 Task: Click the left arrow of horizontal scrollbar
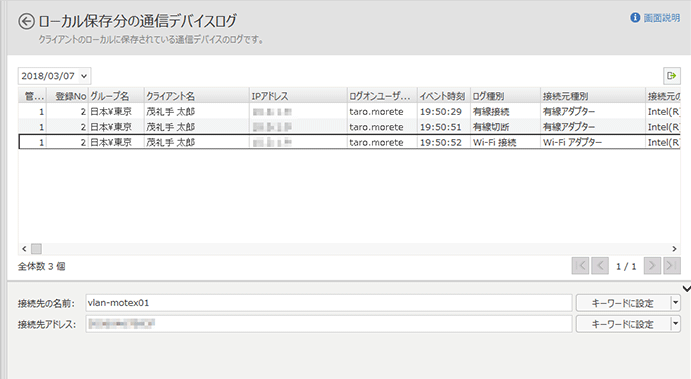[24, 249]
